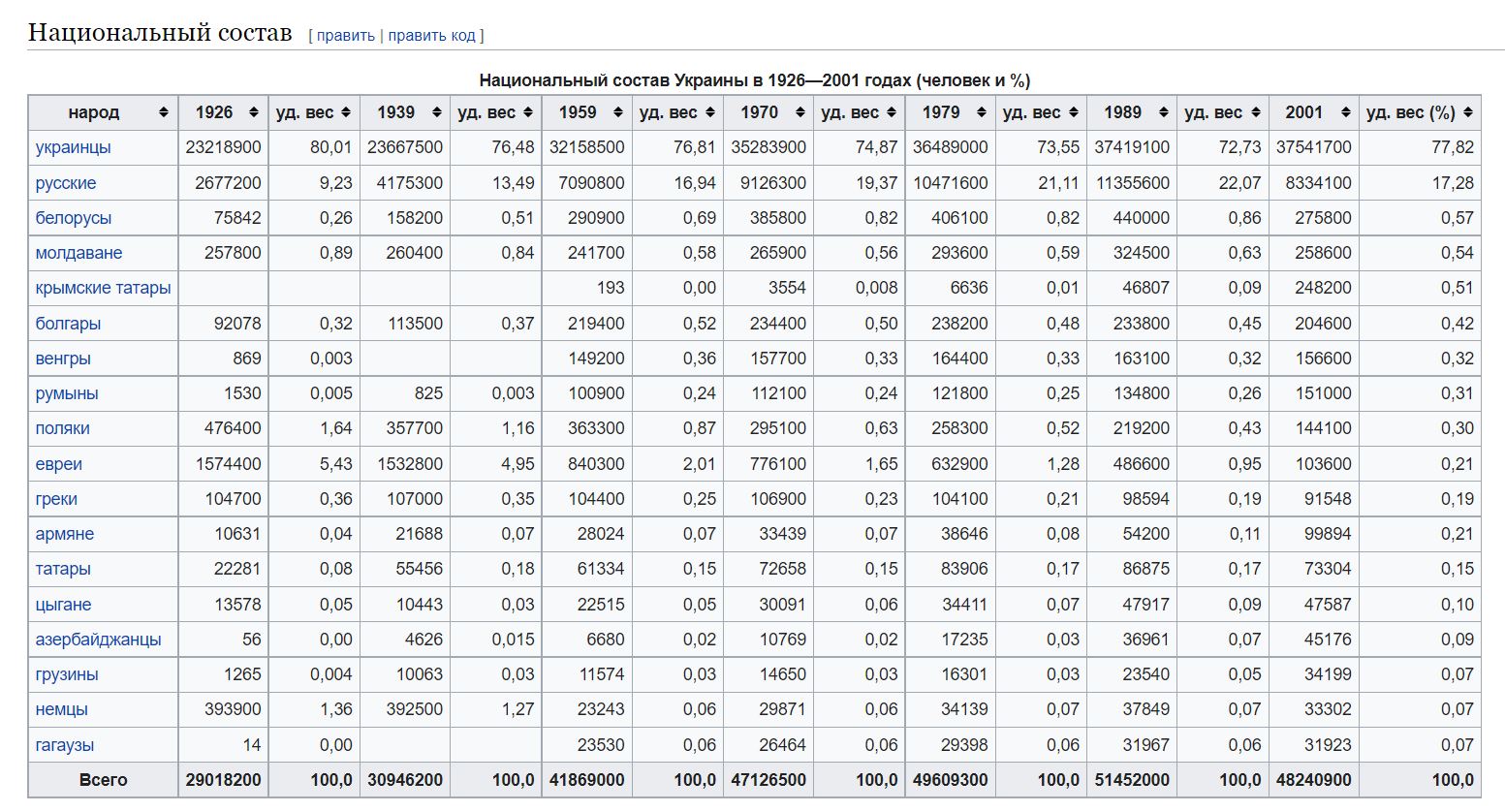Open крымские татары page
Image resolution: width=1505 pixels, height=812 pixels.
(103, 288)
